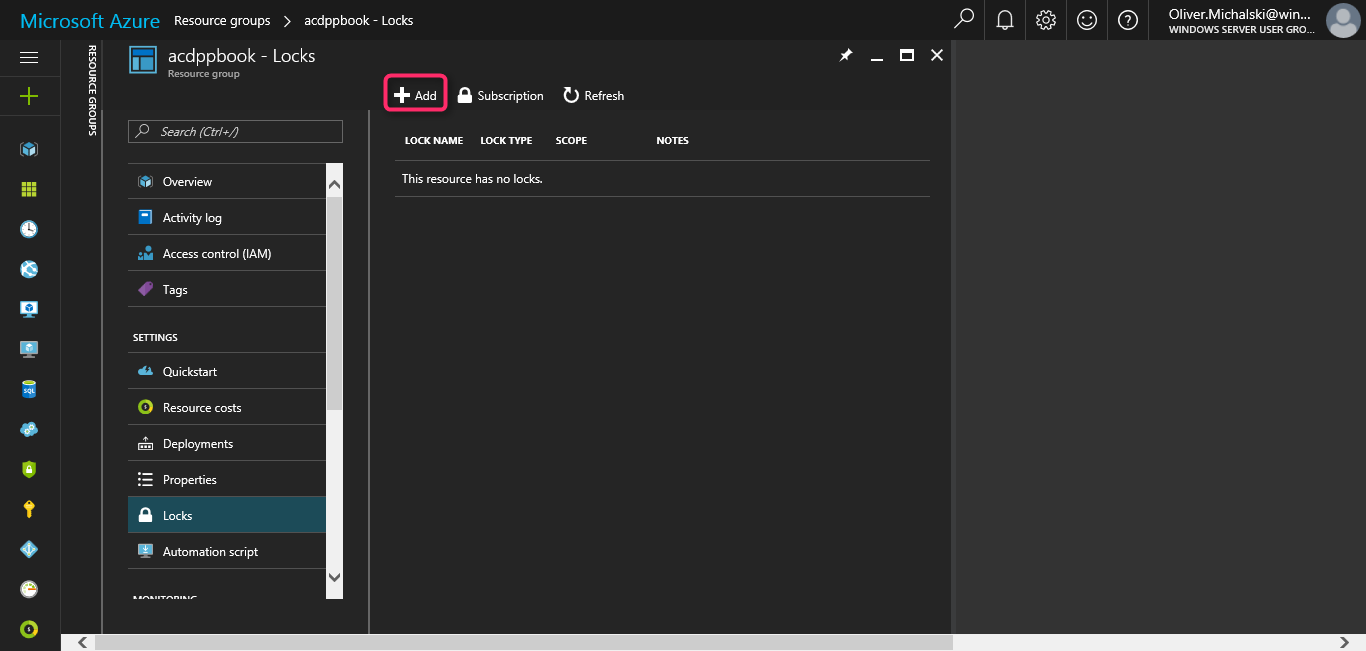
Task: Open portal settings gear icon
Action: tap(1046, 20)
